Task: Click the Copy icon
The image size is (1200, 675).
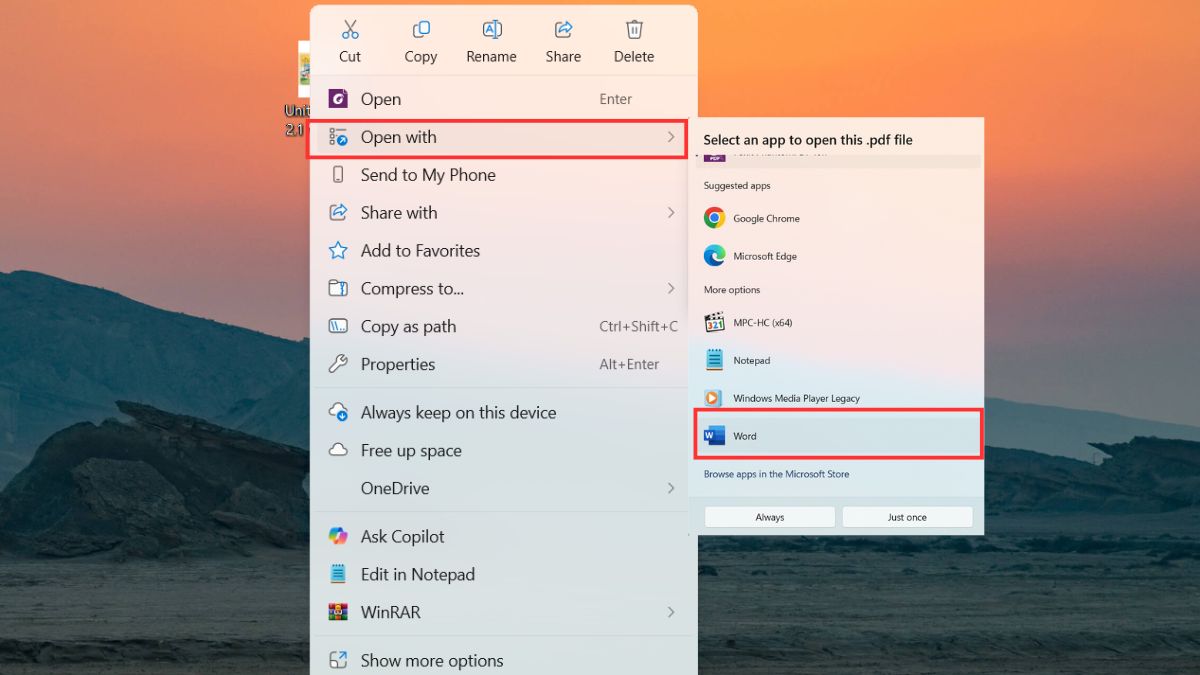Action: coord(420,29)
